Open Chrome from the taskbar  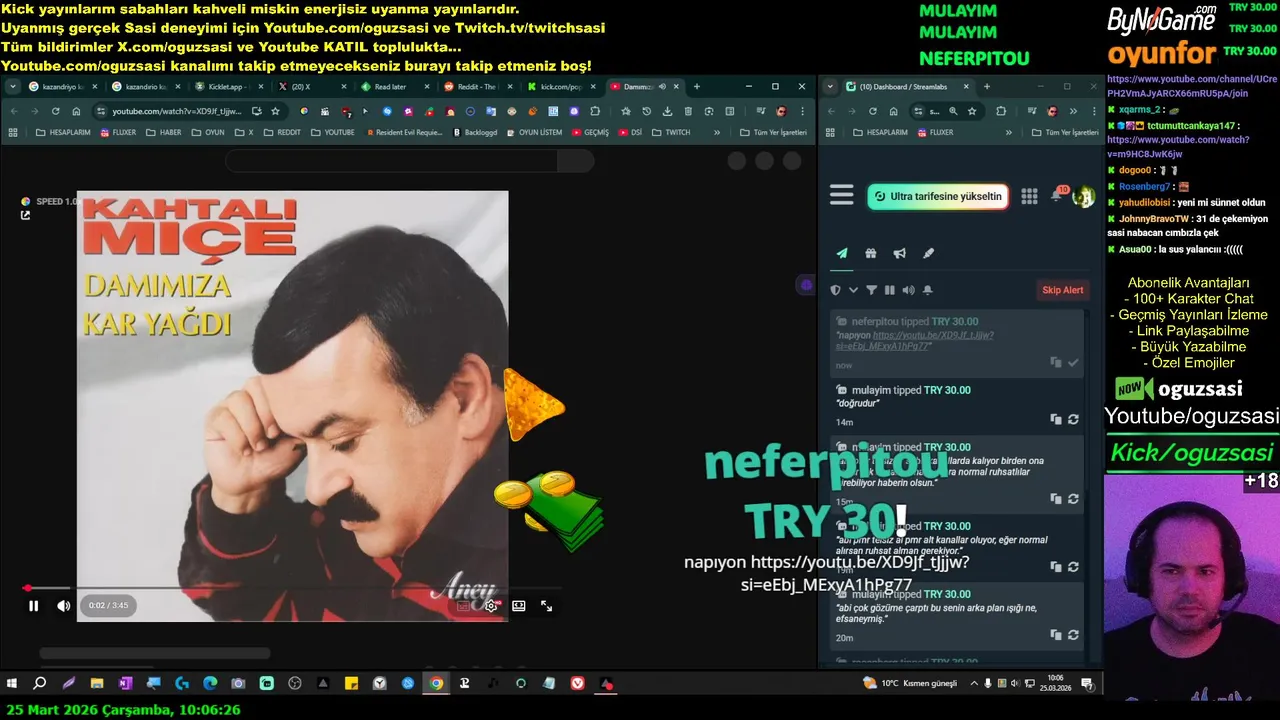click(436, 683)
